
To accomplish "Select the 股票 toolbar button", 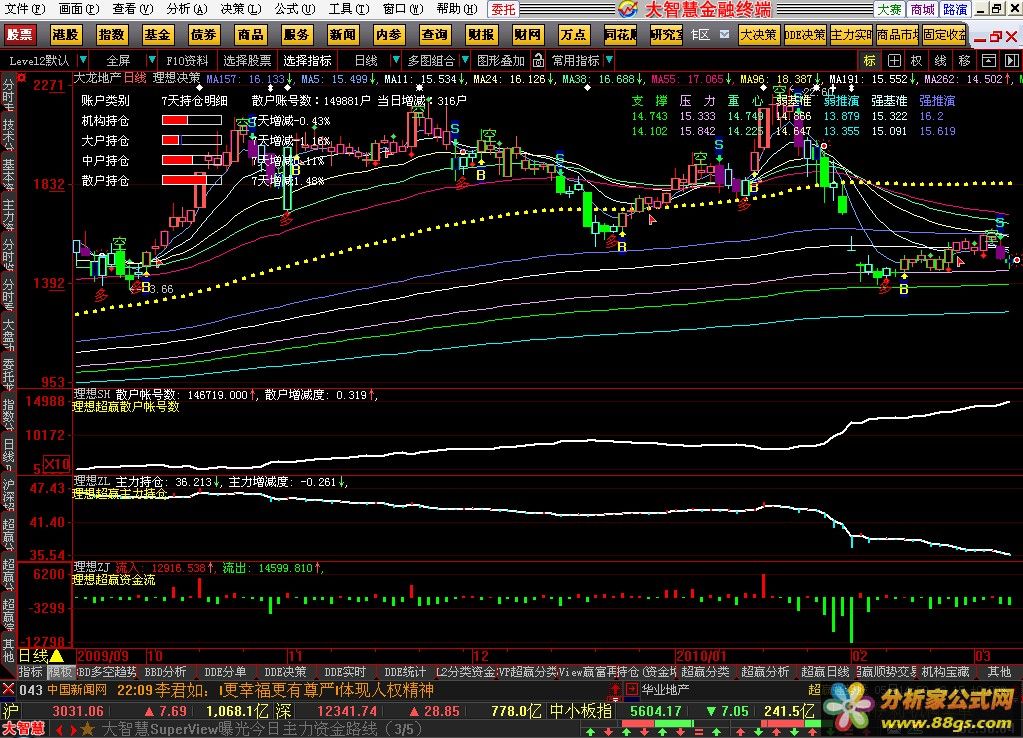I will (20, 35).
